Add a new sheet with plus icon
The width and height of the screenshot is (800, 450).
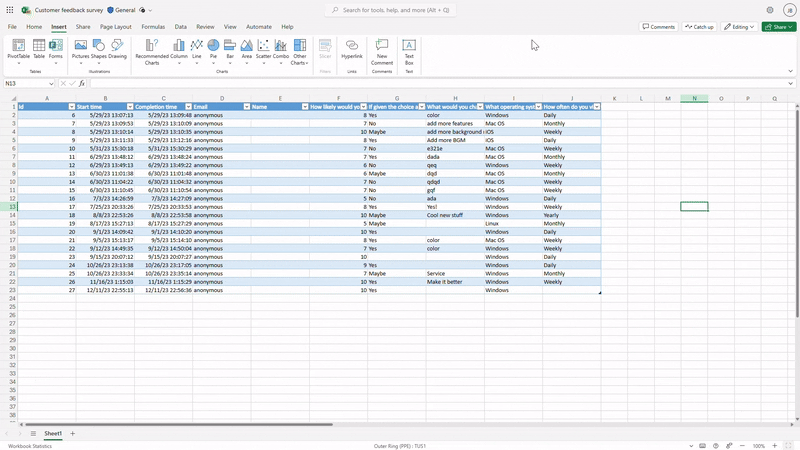72,433
